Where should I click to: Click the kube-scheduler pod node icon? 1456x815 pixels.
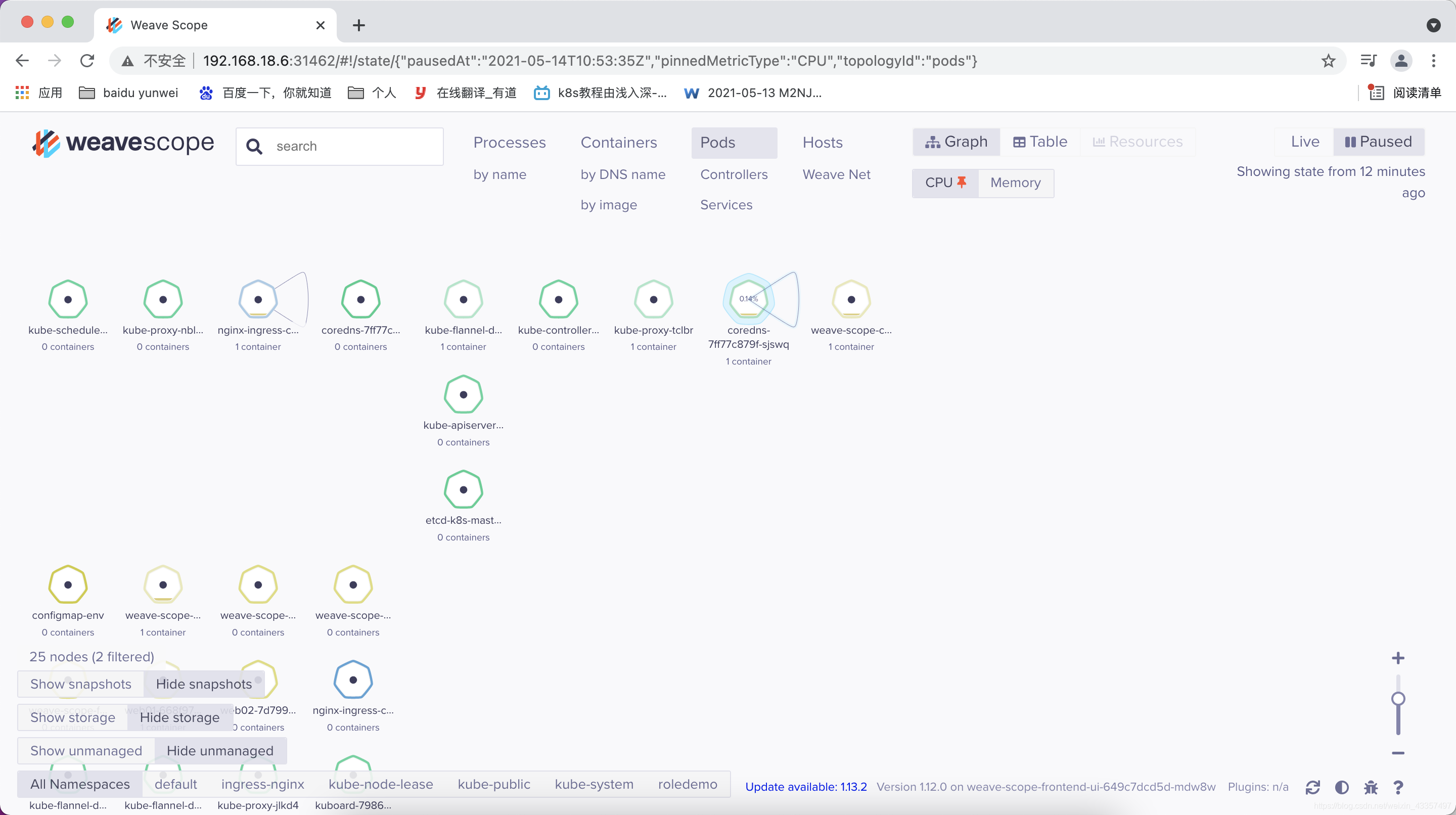coord(68,299)
